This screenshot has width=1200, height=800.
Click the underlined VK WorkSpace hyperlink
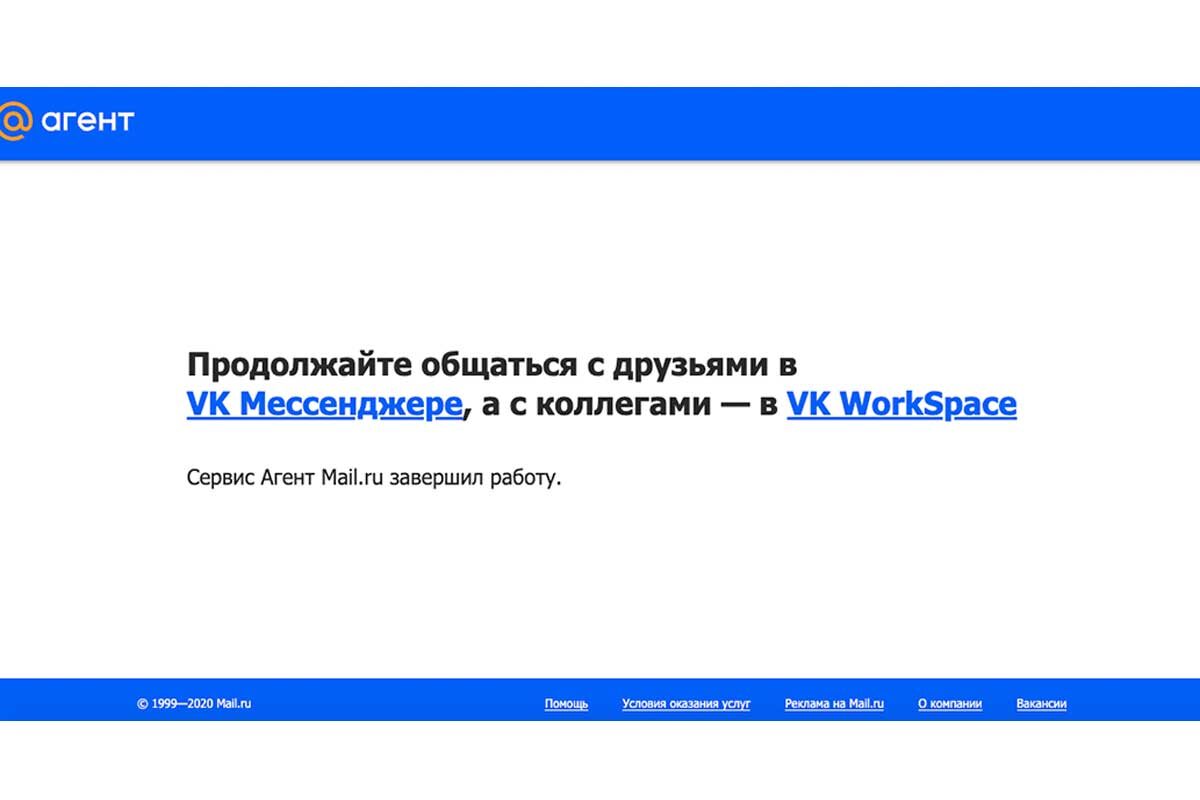click(x=901, y=404)
